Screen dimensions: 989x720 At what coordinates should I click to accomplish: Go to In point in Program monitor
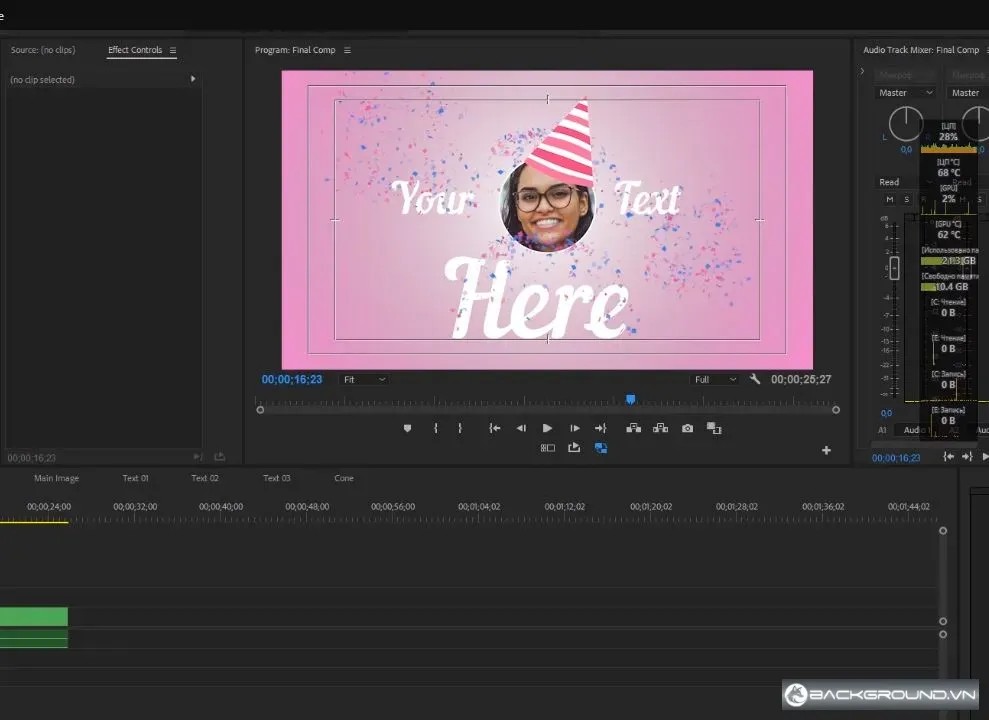click(x=494, y=428)
